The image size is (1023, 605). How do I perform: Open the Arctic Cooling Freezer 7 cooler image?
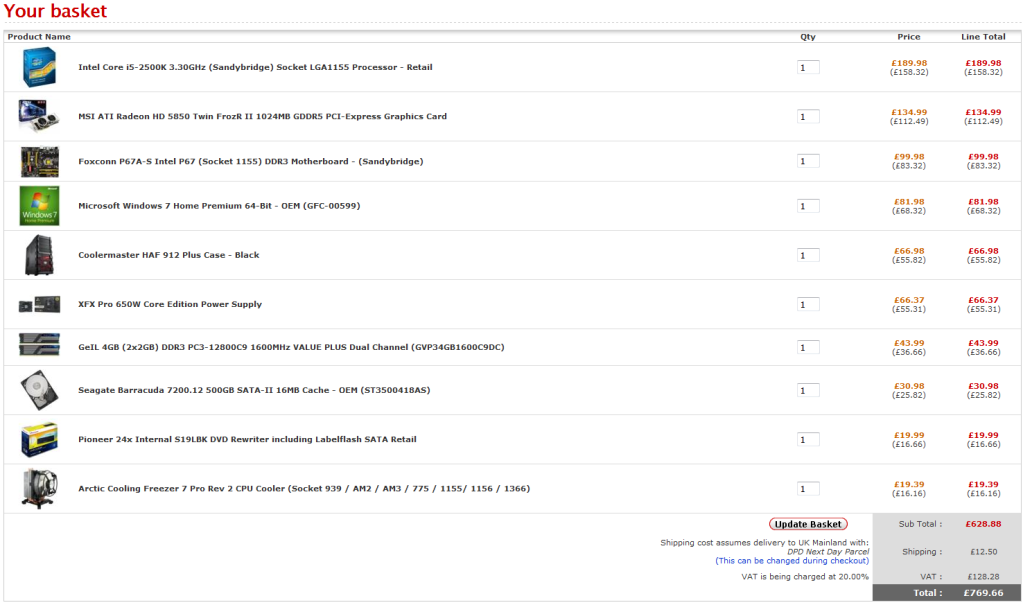[39, 488]
